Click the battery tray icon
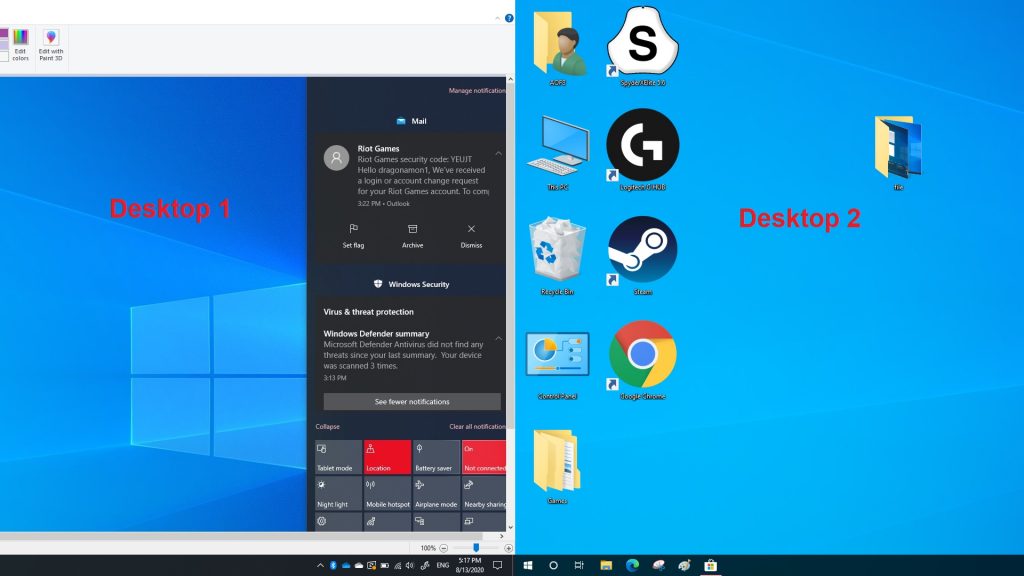 point(385,566)
